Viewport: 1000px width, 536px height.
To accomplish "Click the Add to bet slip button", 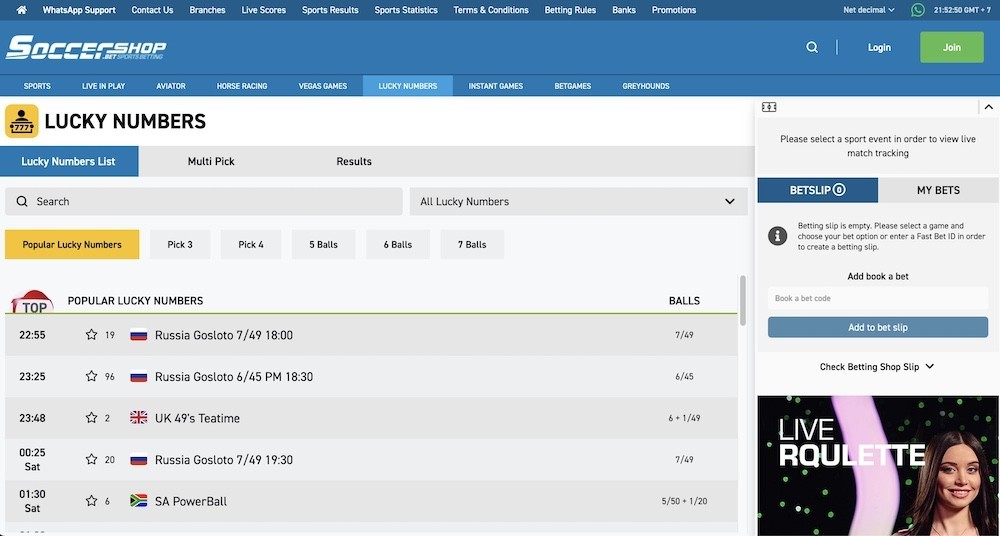I will coord(877,327).
